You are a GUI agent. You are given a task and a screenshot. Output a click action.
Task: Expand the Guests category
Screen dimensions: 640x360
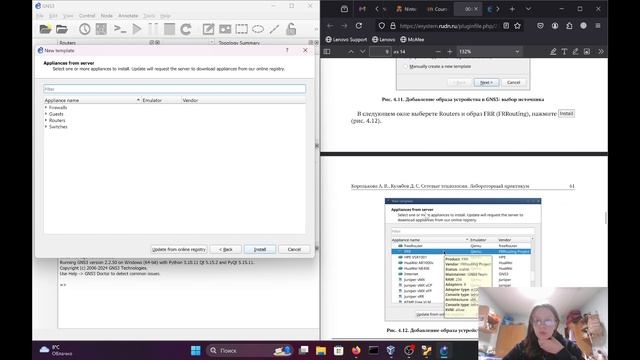[46, 114]
